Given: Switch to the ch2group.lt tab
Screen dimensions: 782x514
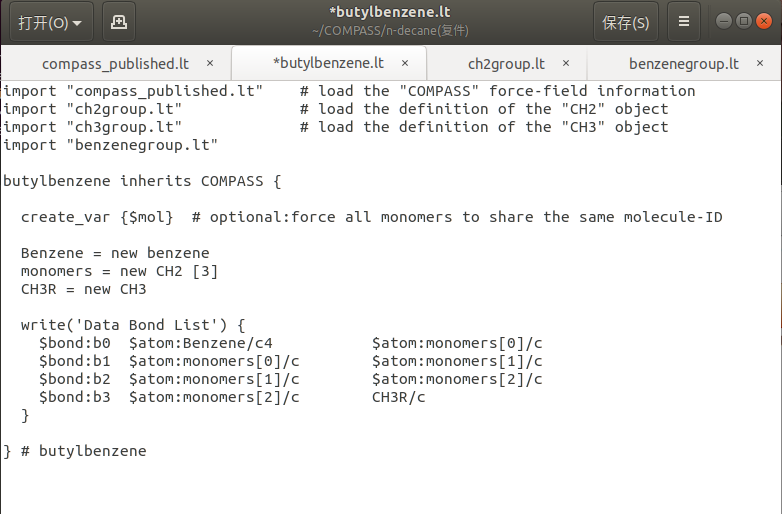Looking at the screenshot, I should click(x=507, y=64).
